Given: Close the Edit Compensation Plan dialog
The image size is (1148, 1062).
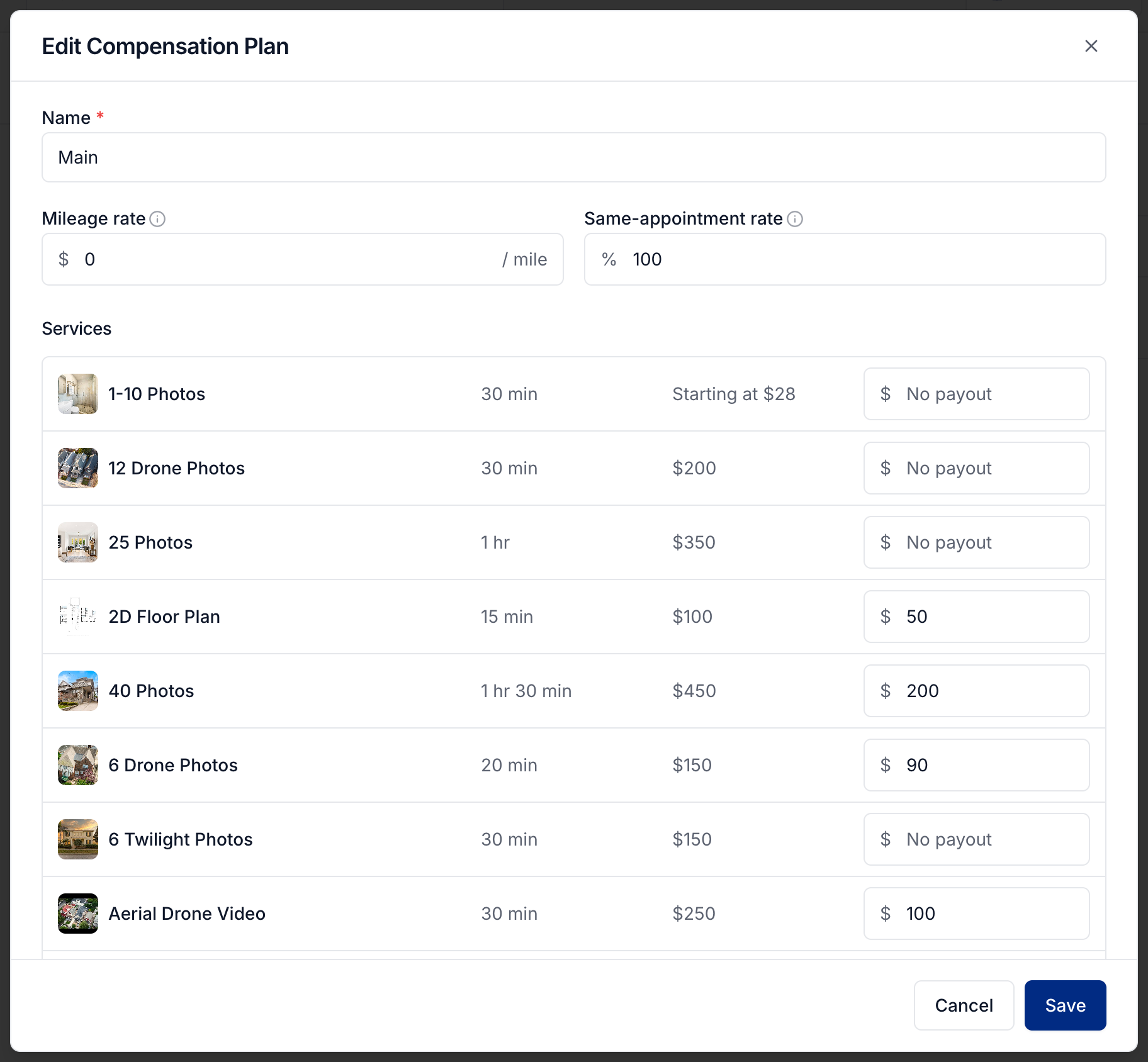Looking at the screenshot, I should 1091,46.
